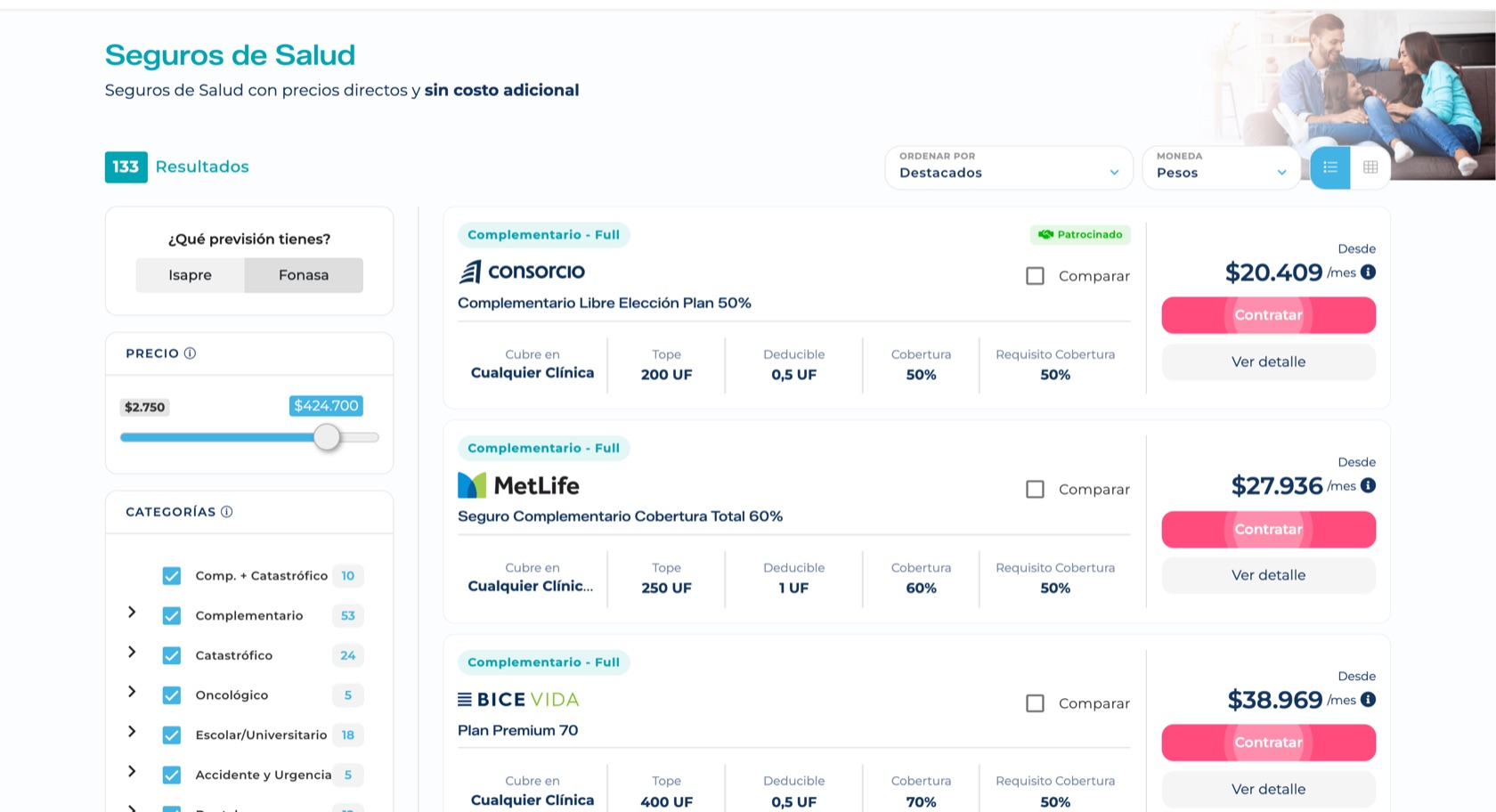Check Comparar for MetLife plan
This screenshot has height=812, width=1496.
click(x=1035, y=490)
